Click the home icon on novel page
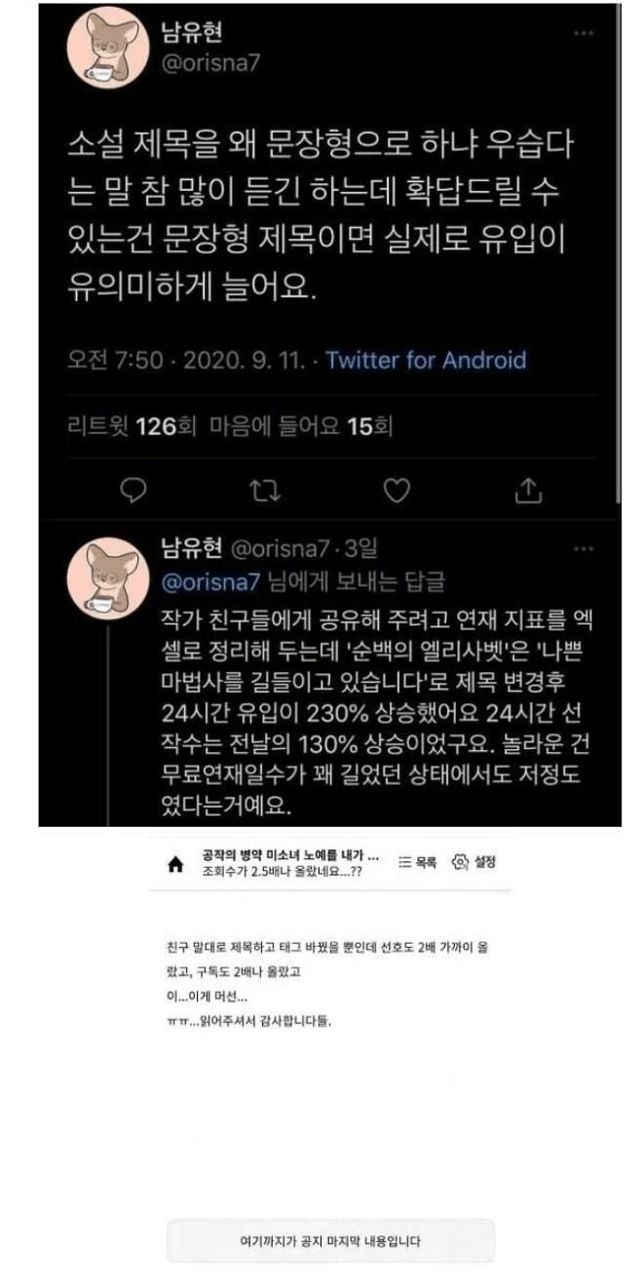 pos(176,863)
